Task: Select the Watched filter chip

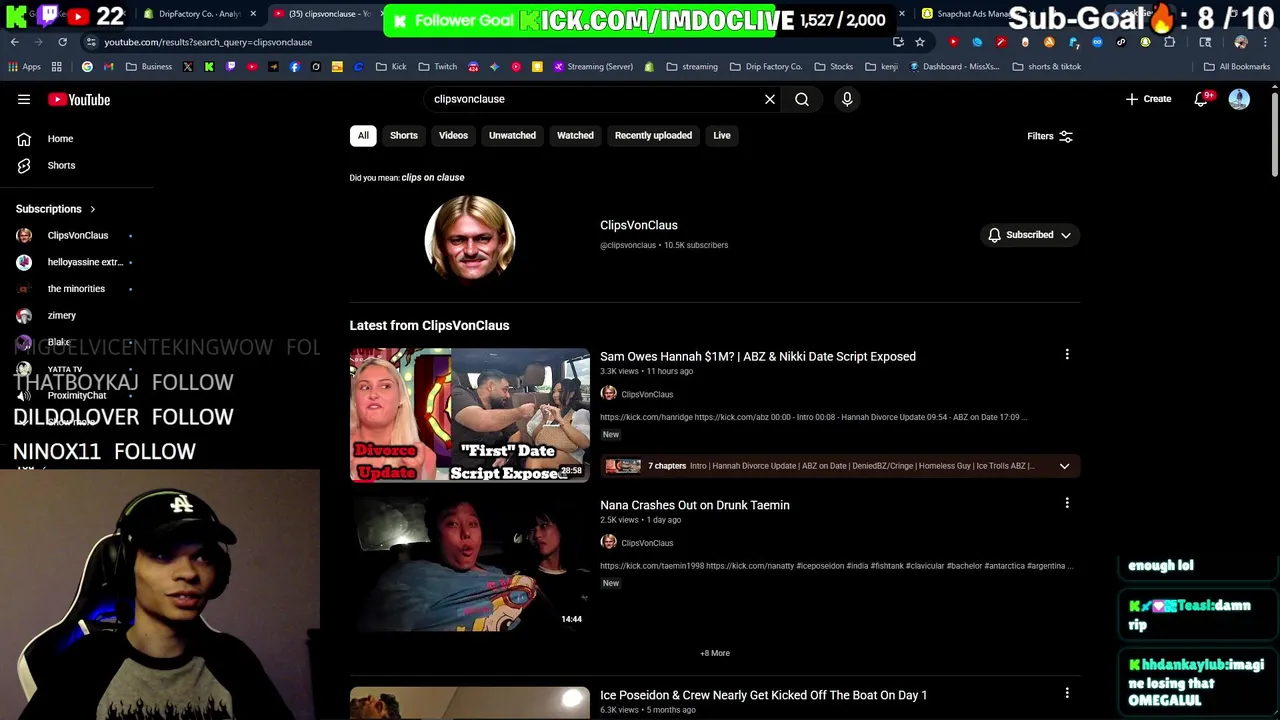Action: pyautogui.click(x=575, y=135)
